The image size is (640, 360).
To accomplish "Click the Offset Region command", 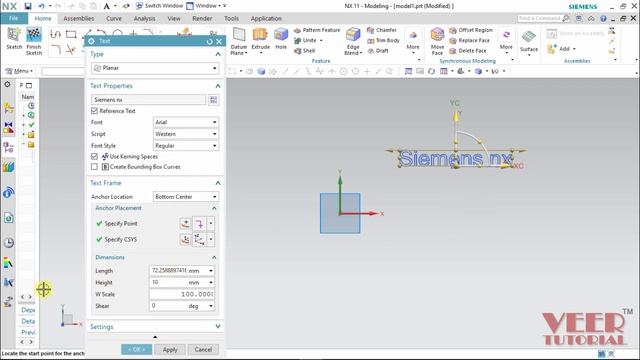I will pyautogui.click(x=471, y=30).
